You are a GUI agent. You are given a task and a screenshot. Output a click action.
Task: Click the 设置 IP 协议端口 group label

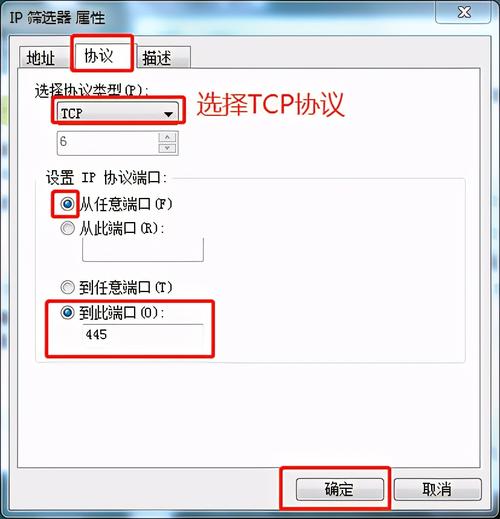[x=106, y=177]
